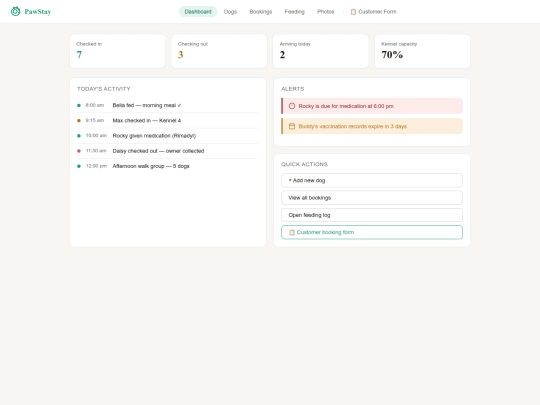Open the Arriving today stat card
The height and width of the screenshot is (405, 540).
321,51
